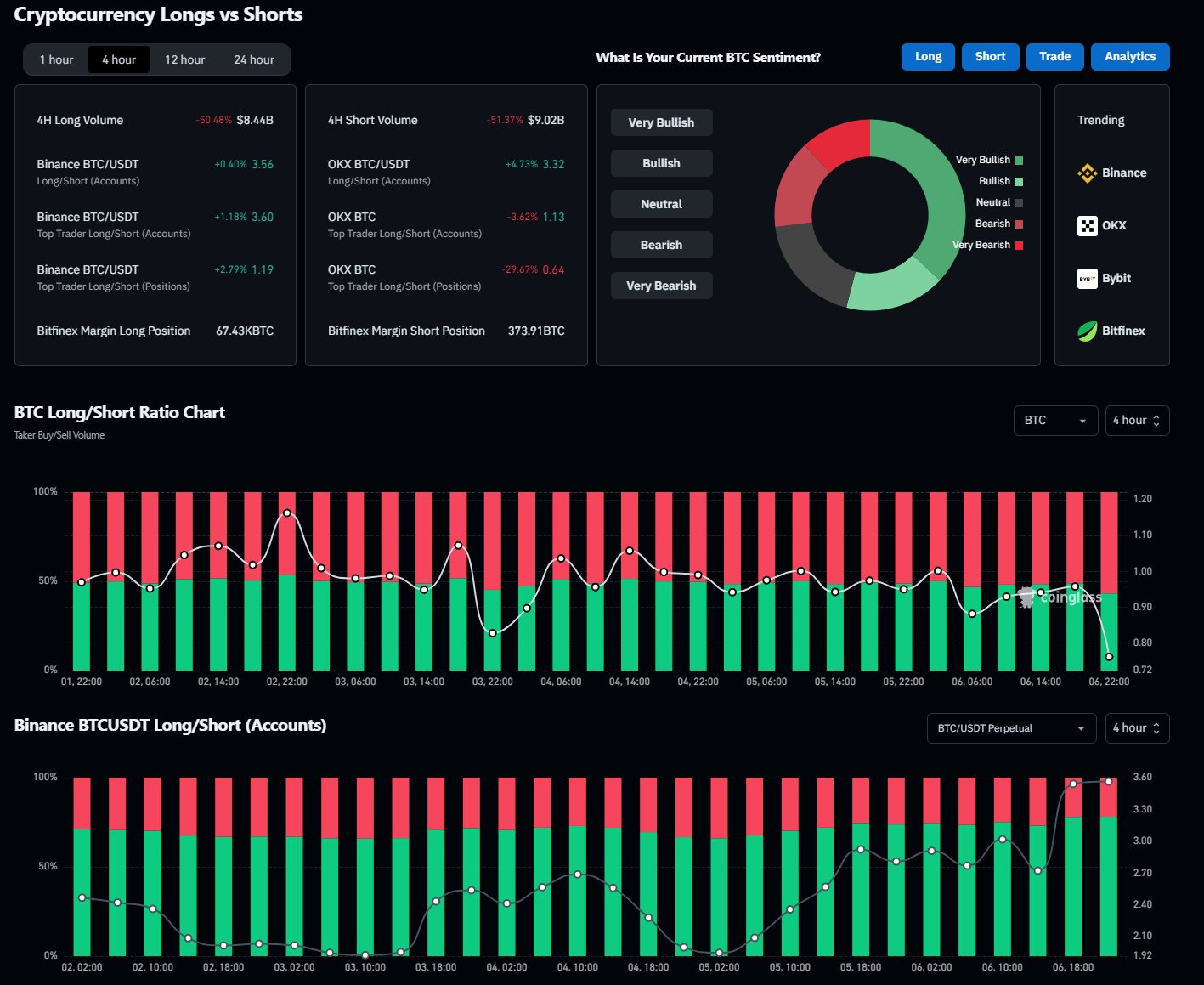Click Binance Top Trader Positions 1.19 value
The width and height of the screenshot is (1204, 985).
point(263,270)
